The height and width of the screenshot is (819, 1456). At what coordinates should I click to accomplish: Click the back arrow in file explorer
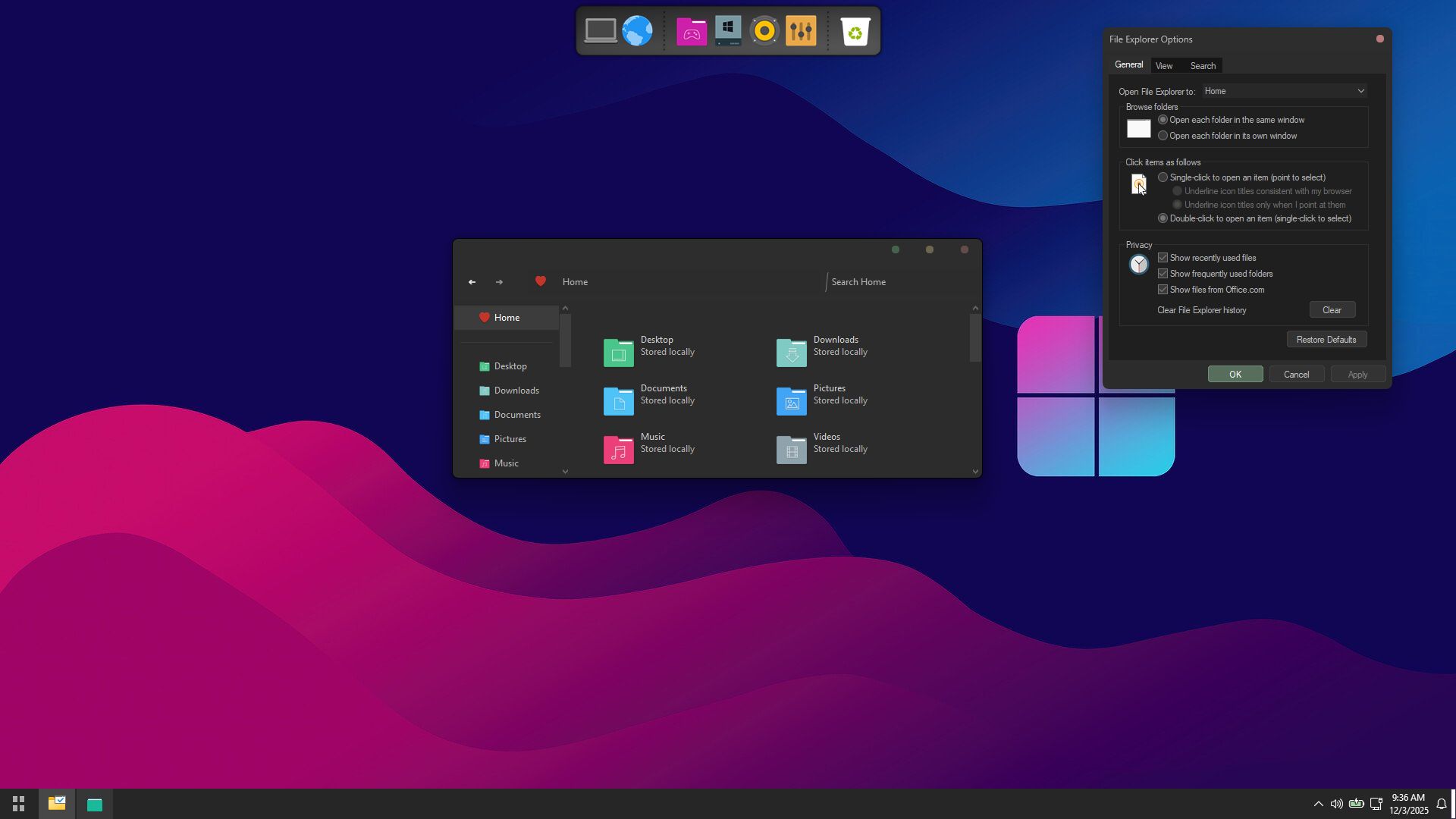point(472,282)
